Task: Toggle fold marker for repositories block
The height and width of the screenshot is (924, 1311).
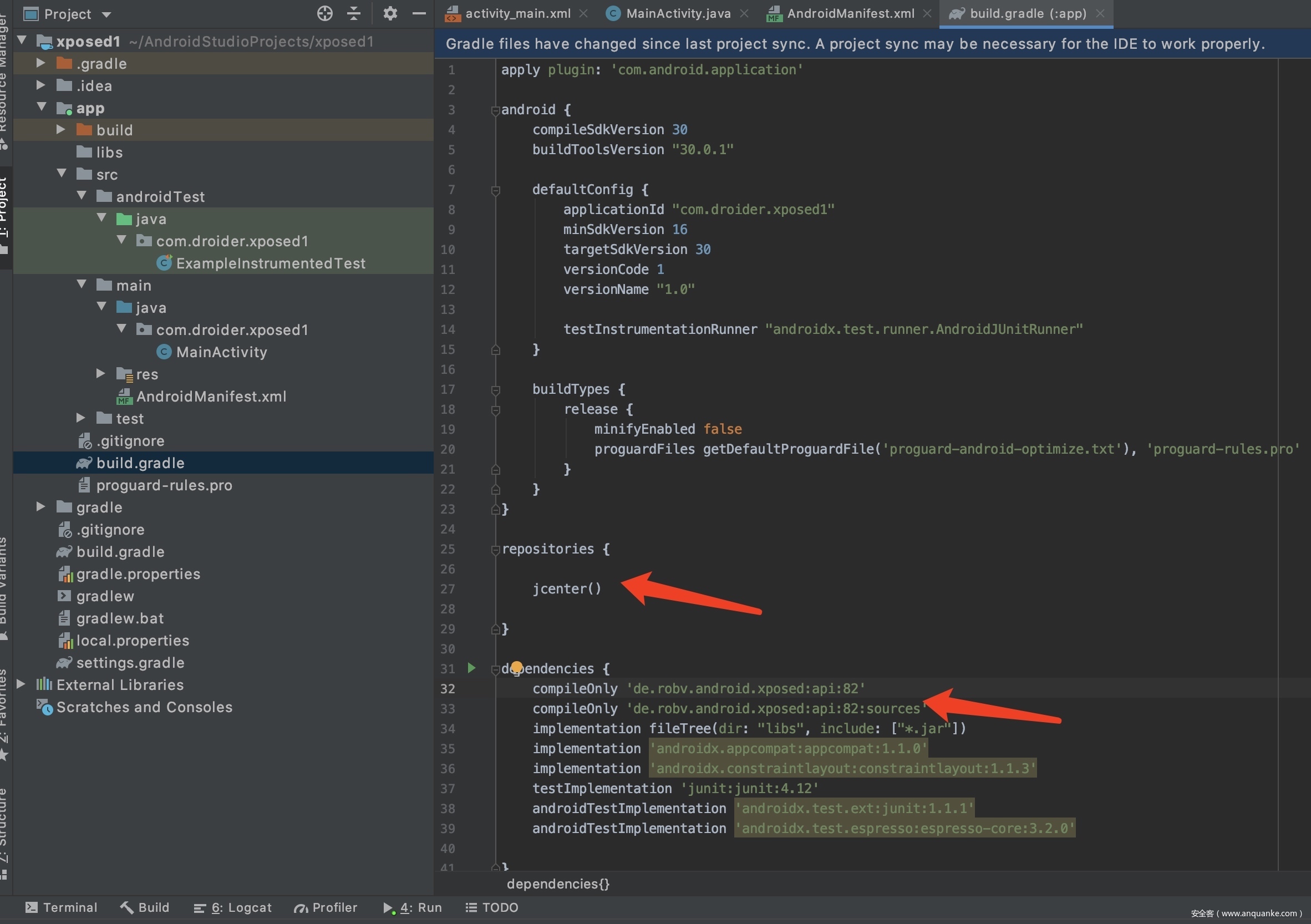Action: pyautogui.click(x=496, y=550)
